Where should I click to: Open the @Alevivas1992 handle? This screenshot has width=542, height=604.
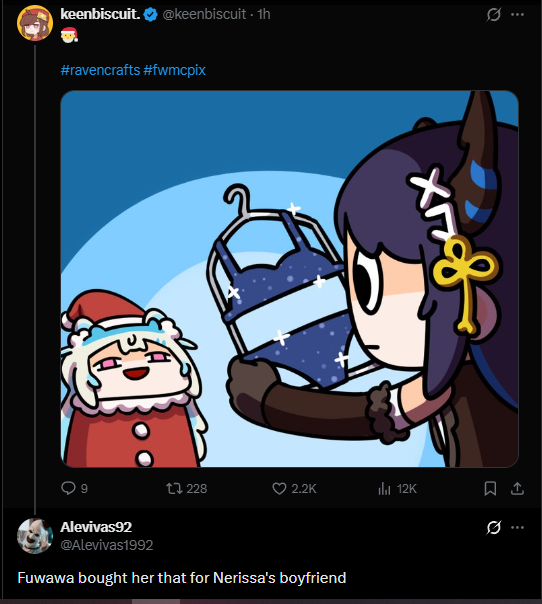[107, 545]
